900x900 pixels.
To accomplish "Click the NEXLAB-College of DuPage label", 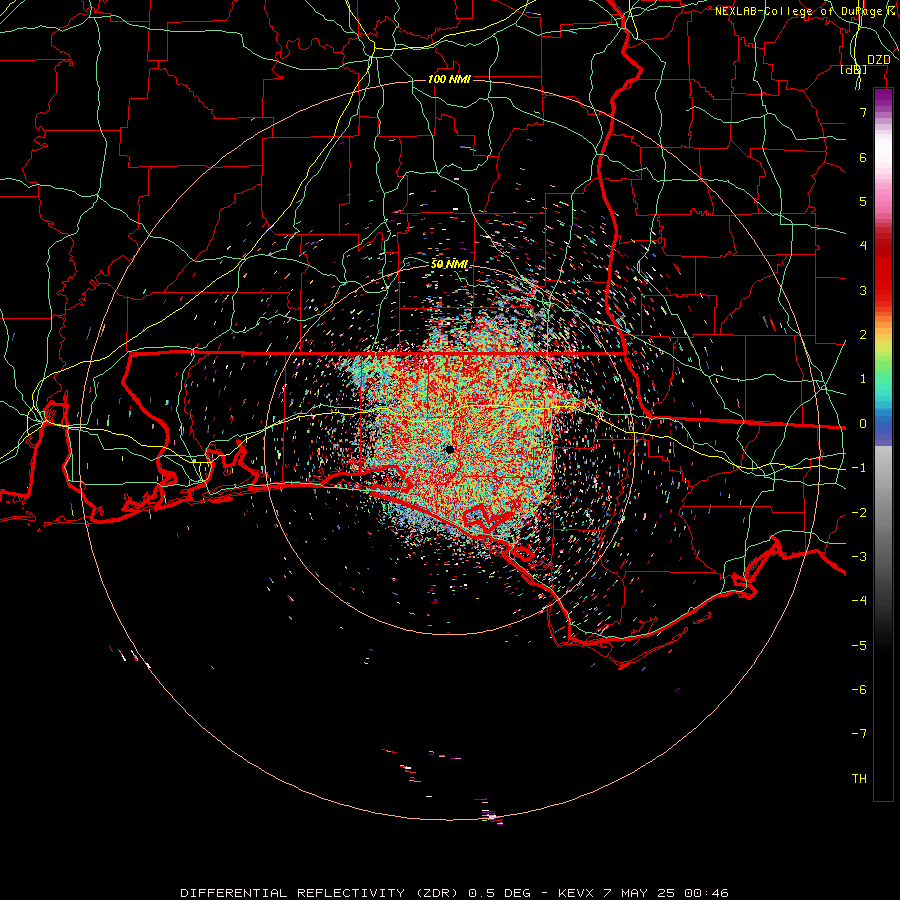I will (x=804, y=11).
